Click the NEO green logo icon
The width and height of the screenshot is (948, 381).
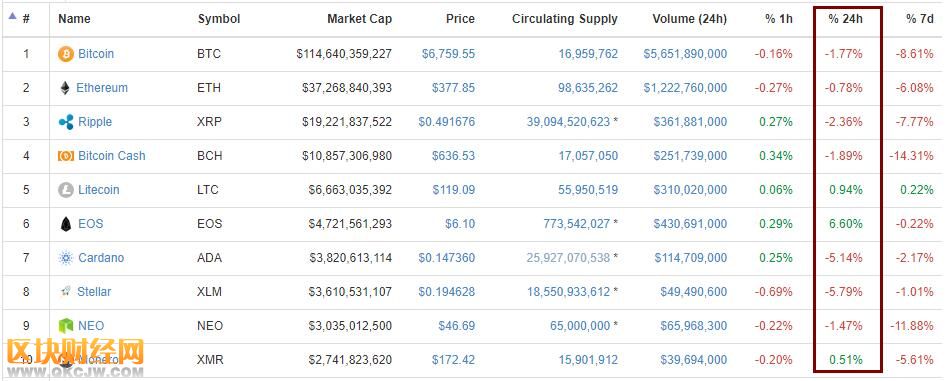click(65, 326)
